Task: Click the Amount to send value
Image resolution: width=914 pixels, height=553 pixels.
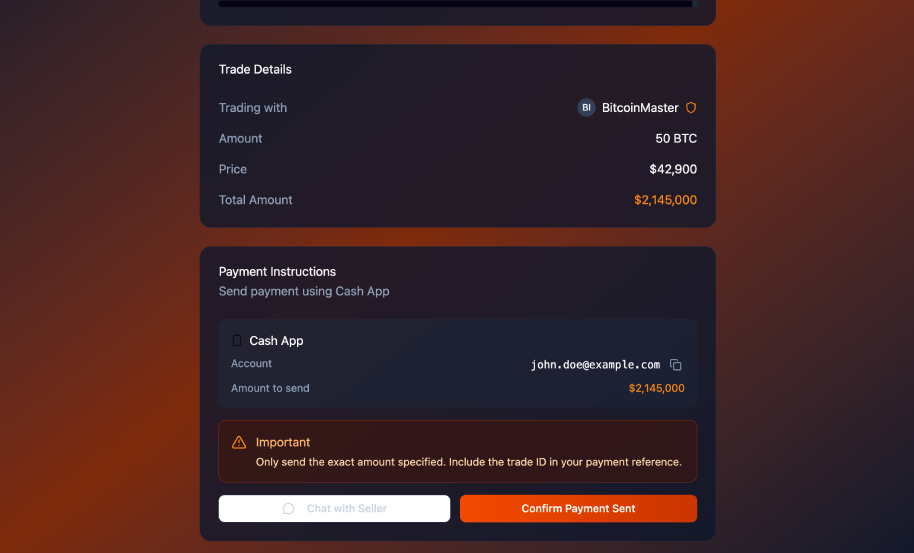Action: (x=656, y=388)
